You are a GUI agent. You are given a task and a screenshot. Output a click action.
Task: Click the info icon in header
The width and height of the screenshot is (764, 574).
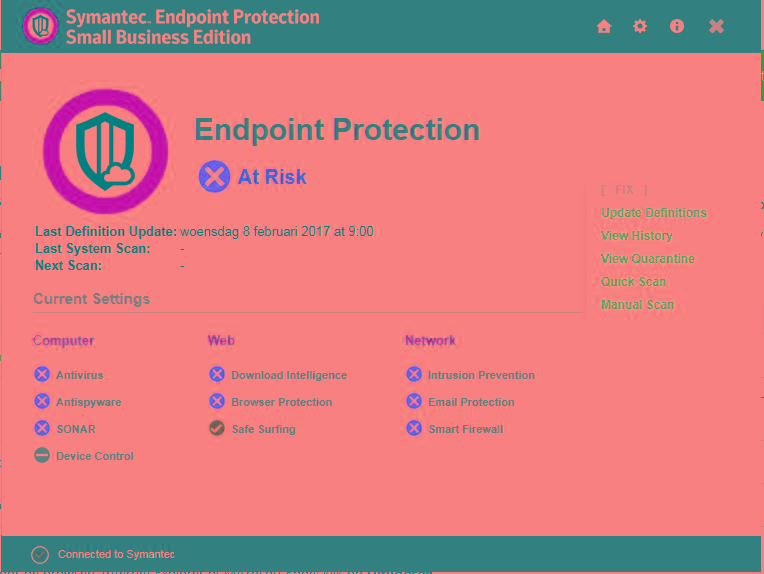[x=677, y=27]
